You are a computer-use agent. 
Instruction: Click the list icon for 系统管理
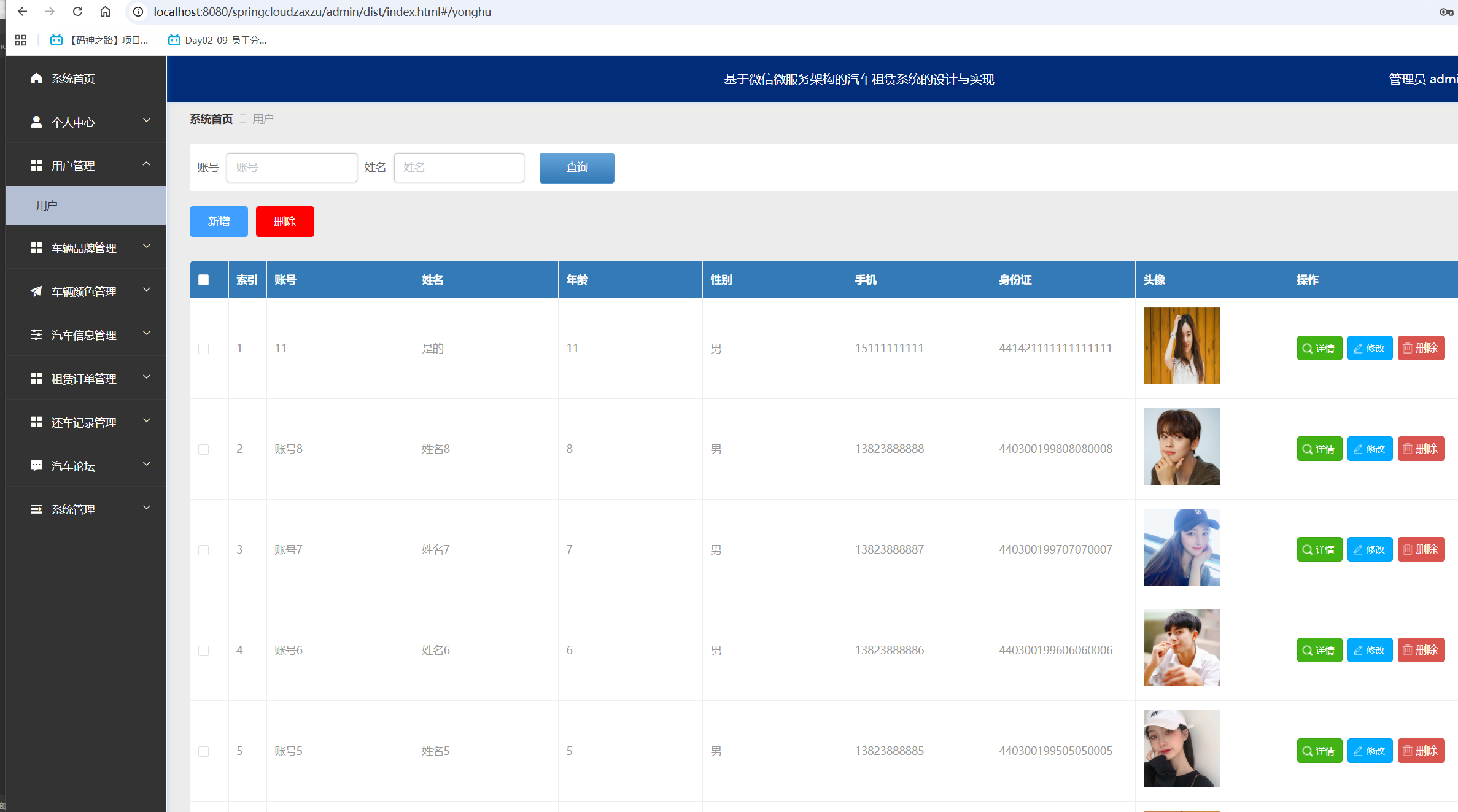pos(36,509)
